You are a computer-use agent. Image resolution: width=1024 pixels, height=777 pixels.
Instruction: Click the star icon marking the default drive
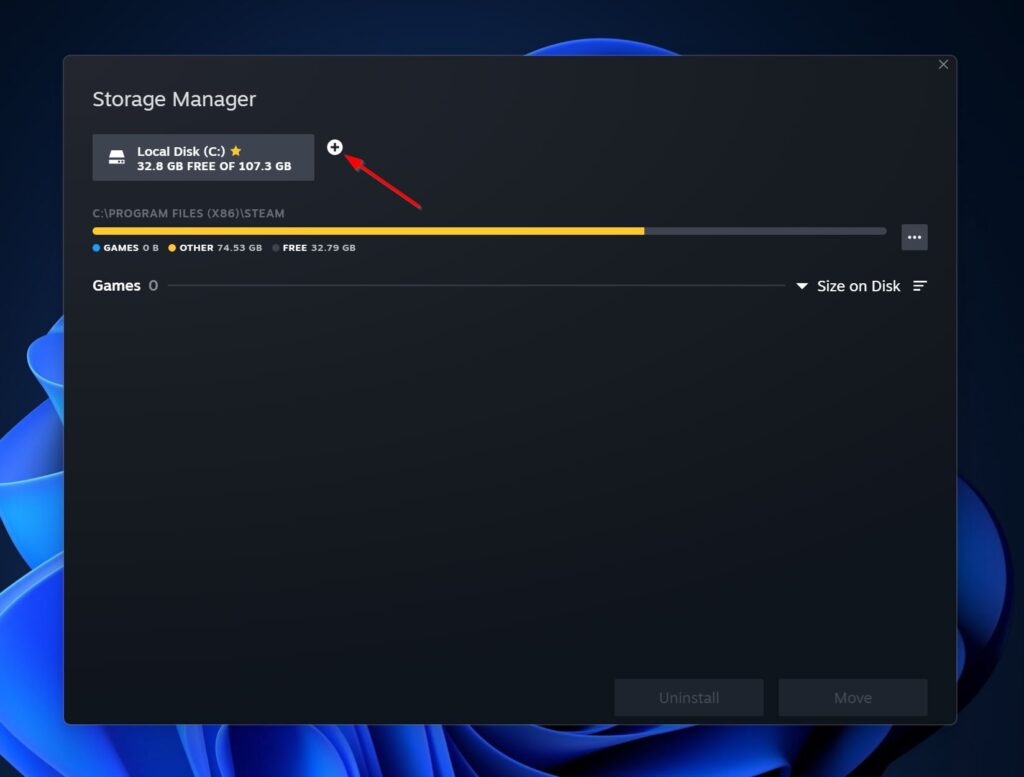[x=236, y=150]
